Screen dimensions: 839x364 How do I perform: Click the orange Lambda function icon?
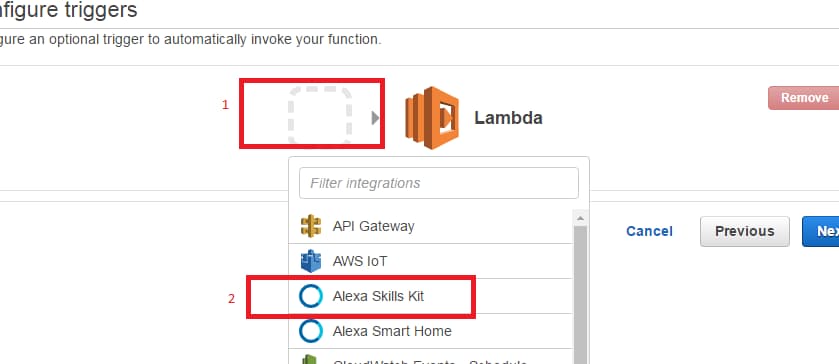(x=432, y=118)
